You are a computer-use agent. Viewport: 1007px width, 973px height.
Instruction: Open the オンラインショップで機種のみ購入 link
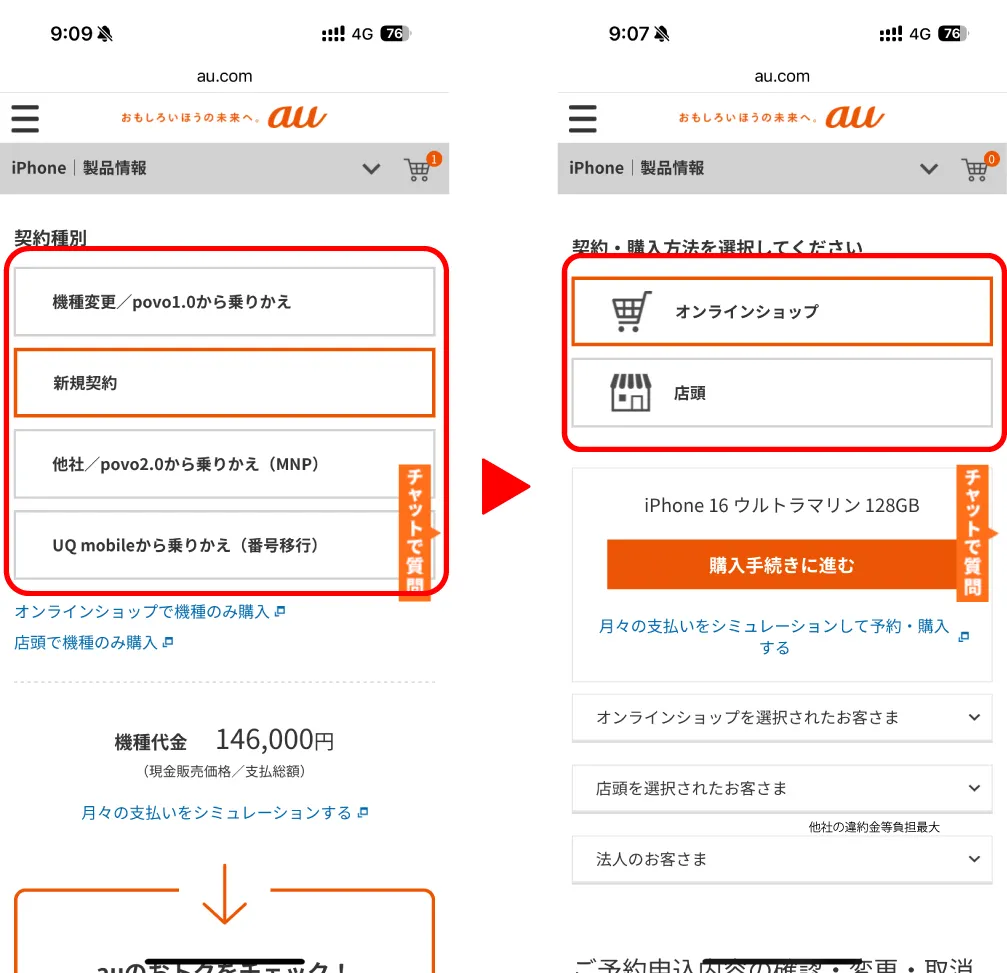tap(142, 611)
